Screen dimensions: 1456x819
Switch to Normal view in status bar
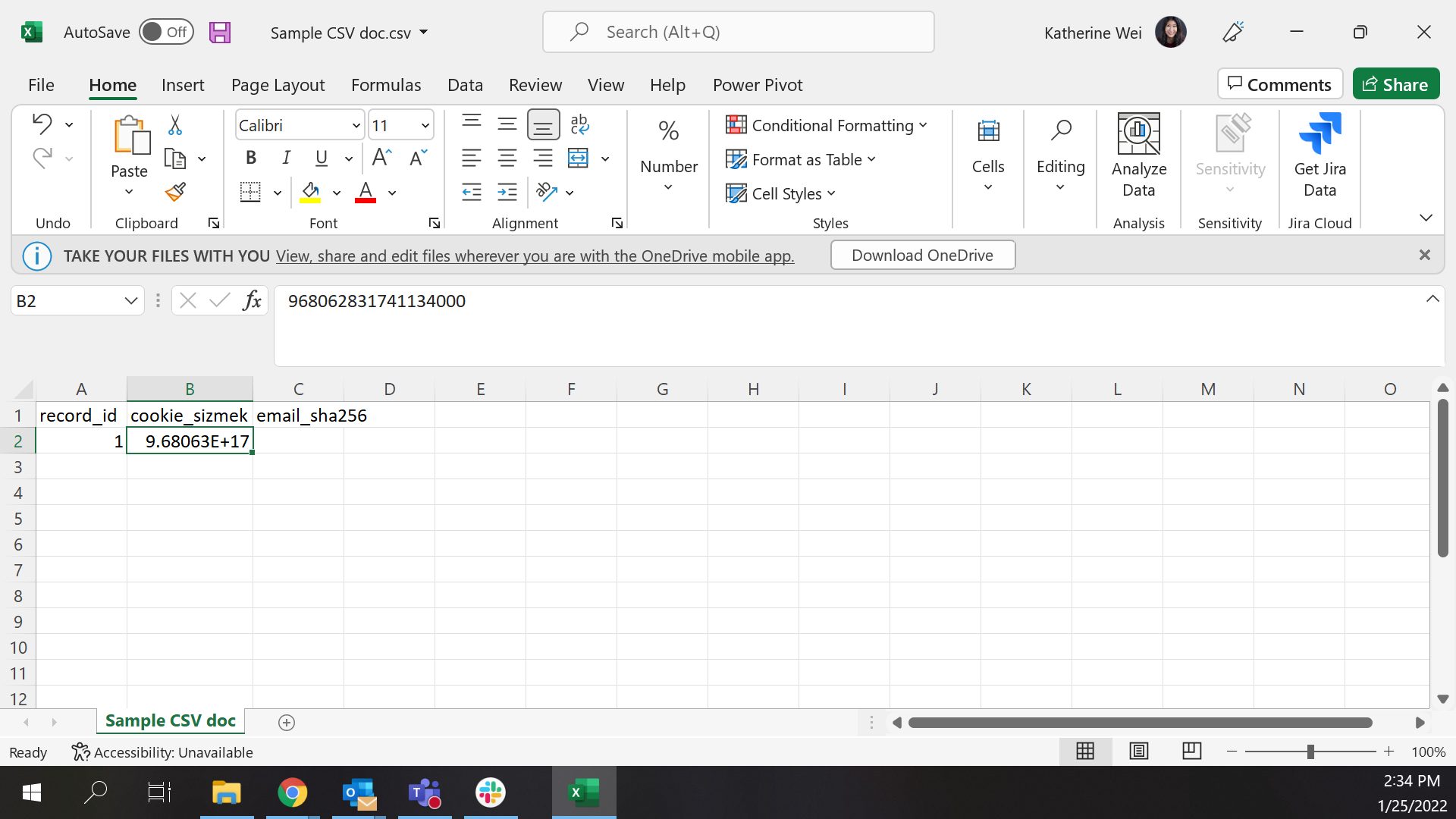pos(1085,752)
